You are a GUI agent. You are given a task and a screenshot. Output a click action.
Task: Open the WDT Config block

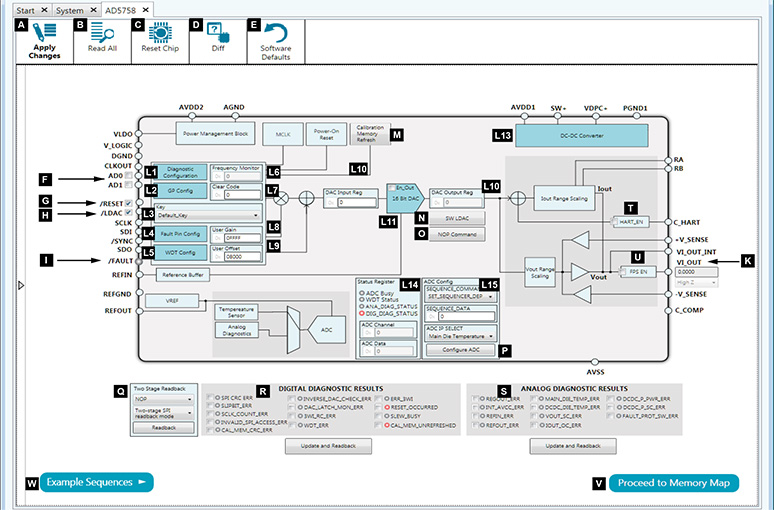[x=180, y=252]
